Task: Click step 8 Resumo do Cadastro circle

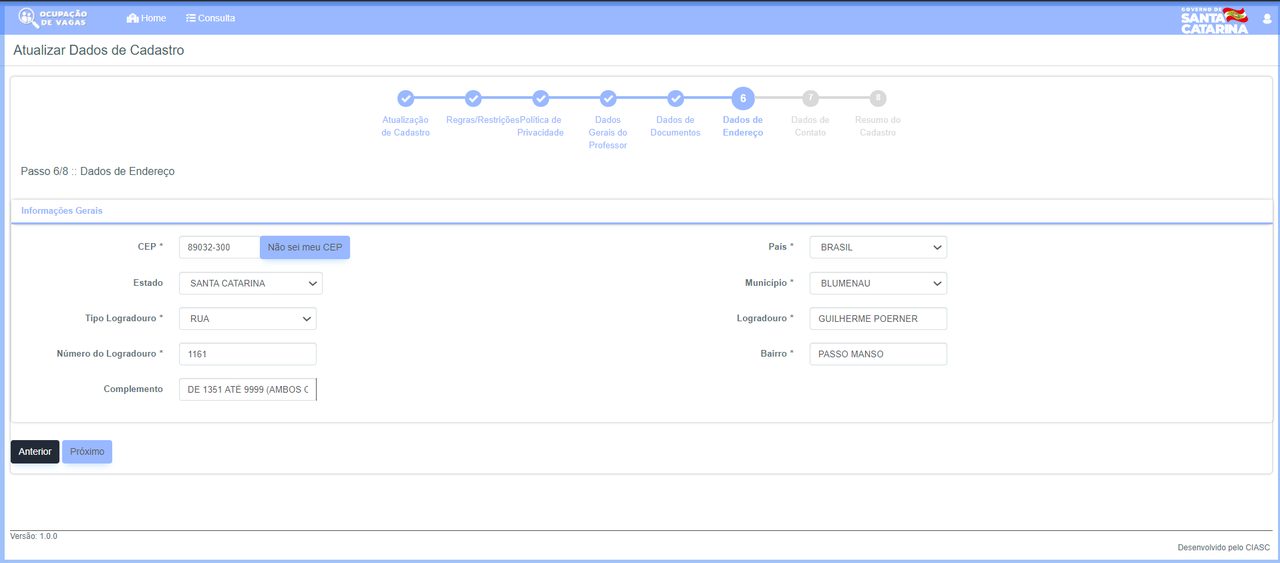Action: [877, 98]
